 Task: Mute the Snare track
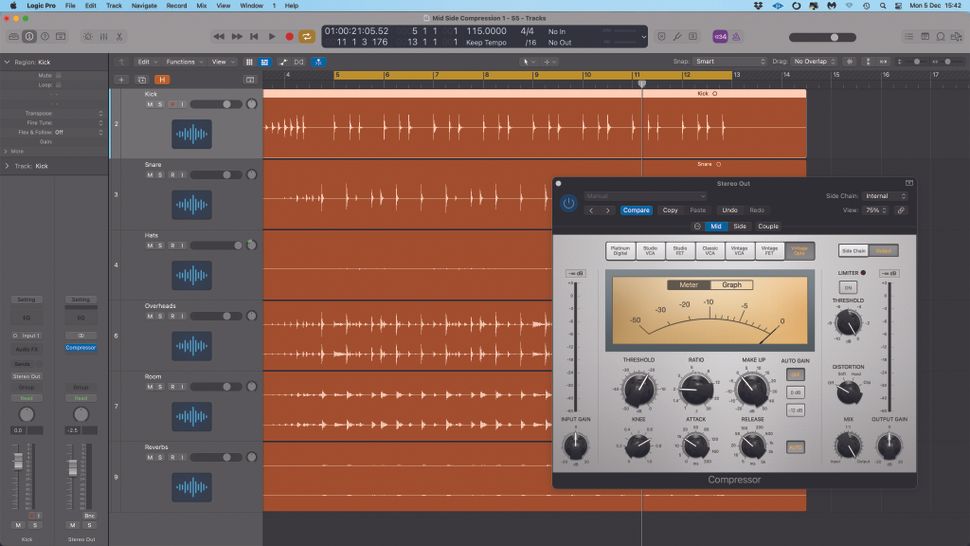click(150, 175)
